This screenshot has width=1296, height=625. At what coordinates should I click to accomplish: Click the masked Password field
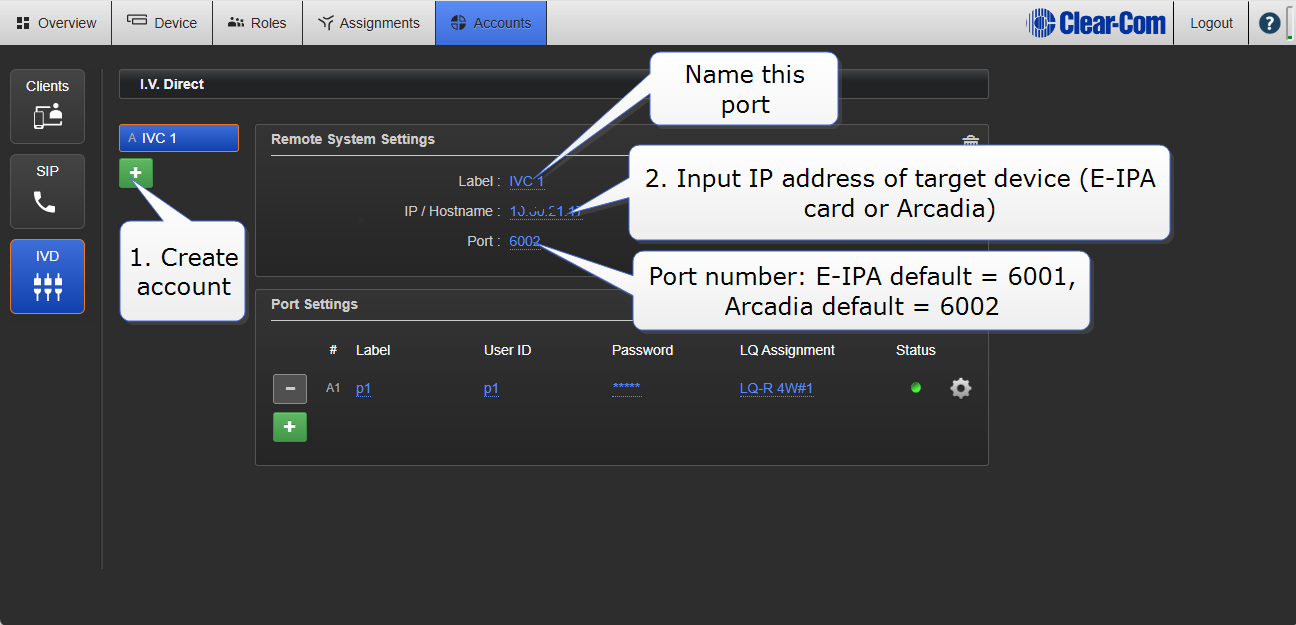click(x=626, y=389)
